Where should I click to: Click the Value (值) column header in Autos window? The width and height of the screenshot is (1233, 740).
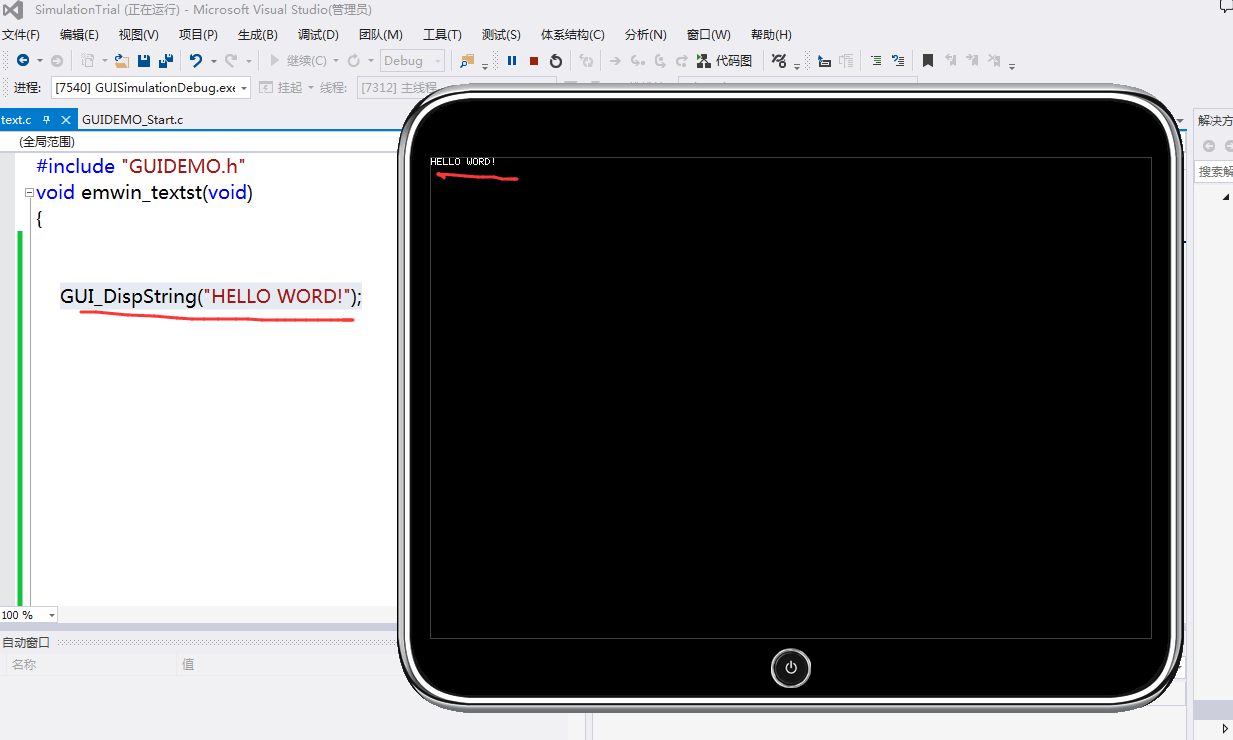188,664
